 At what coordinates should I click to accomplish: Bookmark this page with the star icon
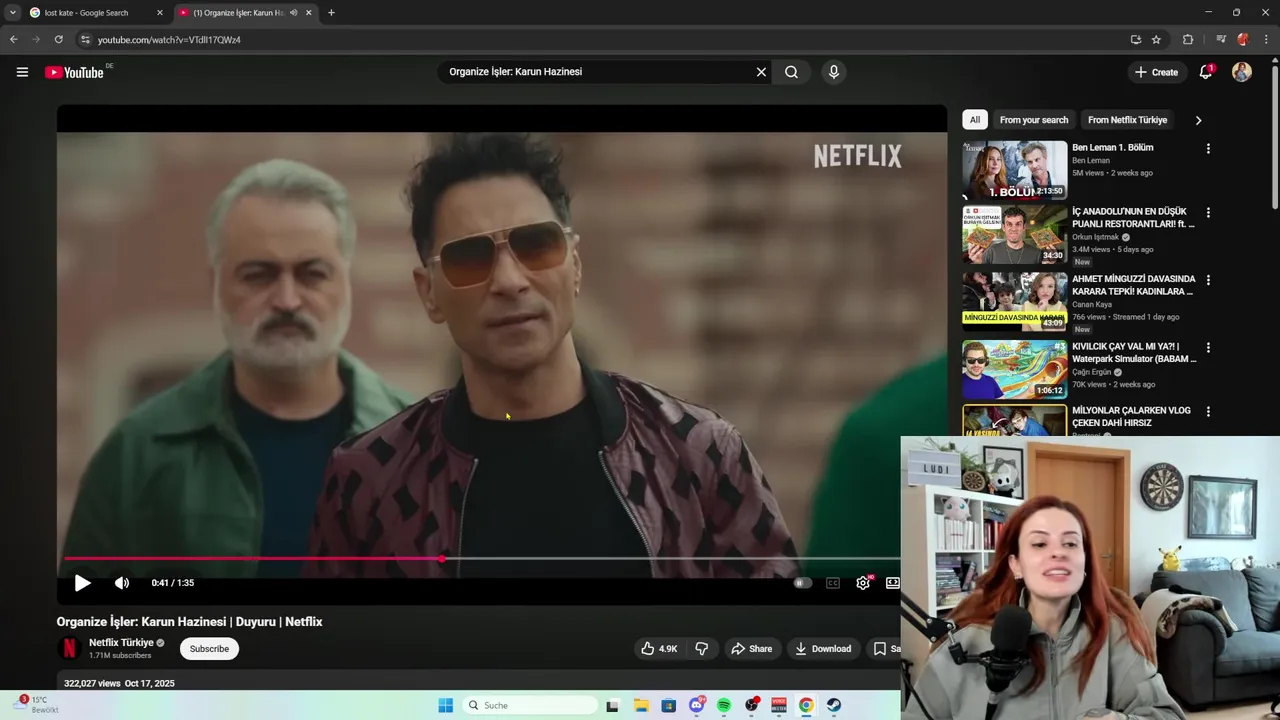1156,40
